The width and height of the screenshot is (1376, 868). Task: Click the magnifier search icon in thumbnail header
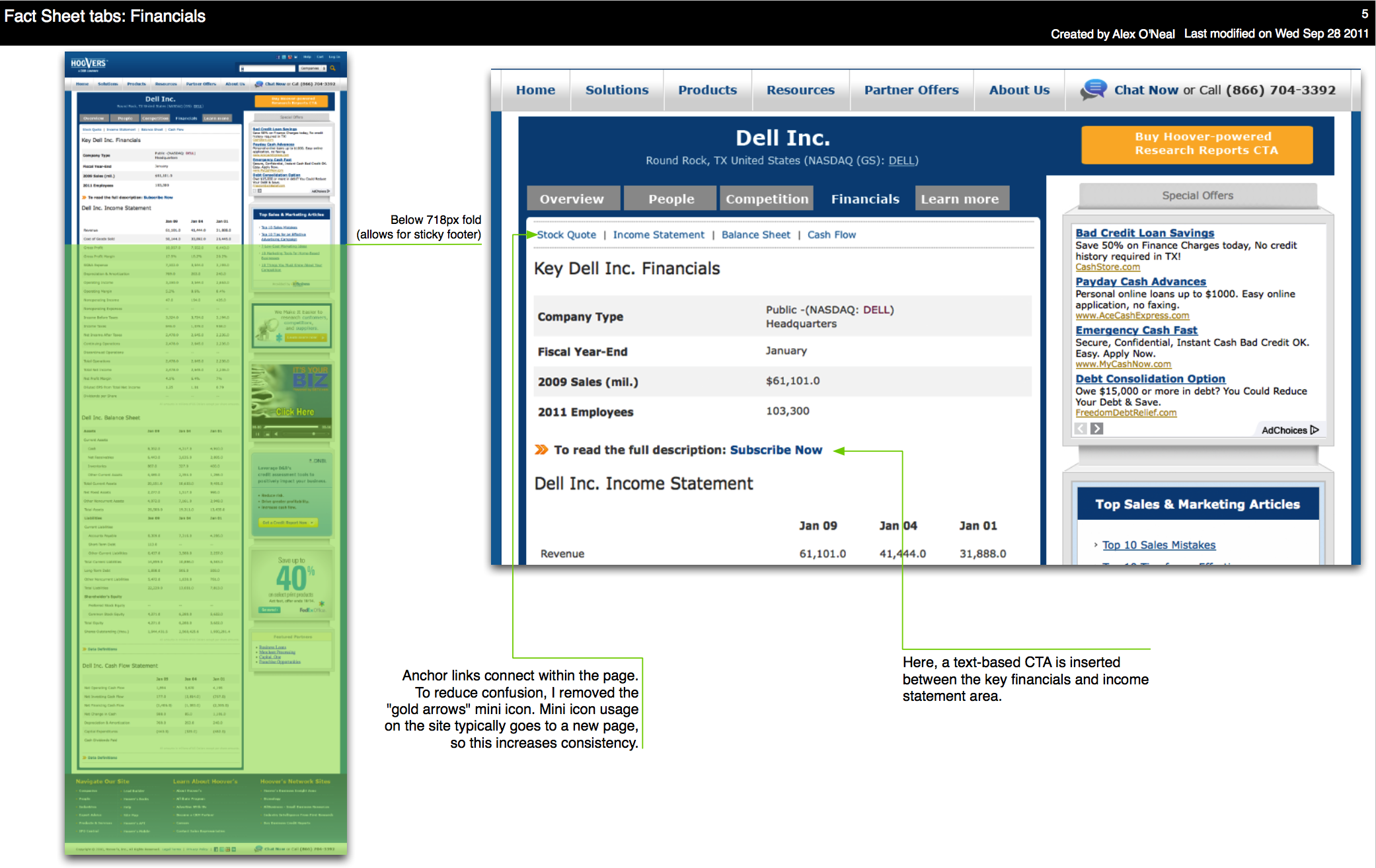click(x=333, y=68)
